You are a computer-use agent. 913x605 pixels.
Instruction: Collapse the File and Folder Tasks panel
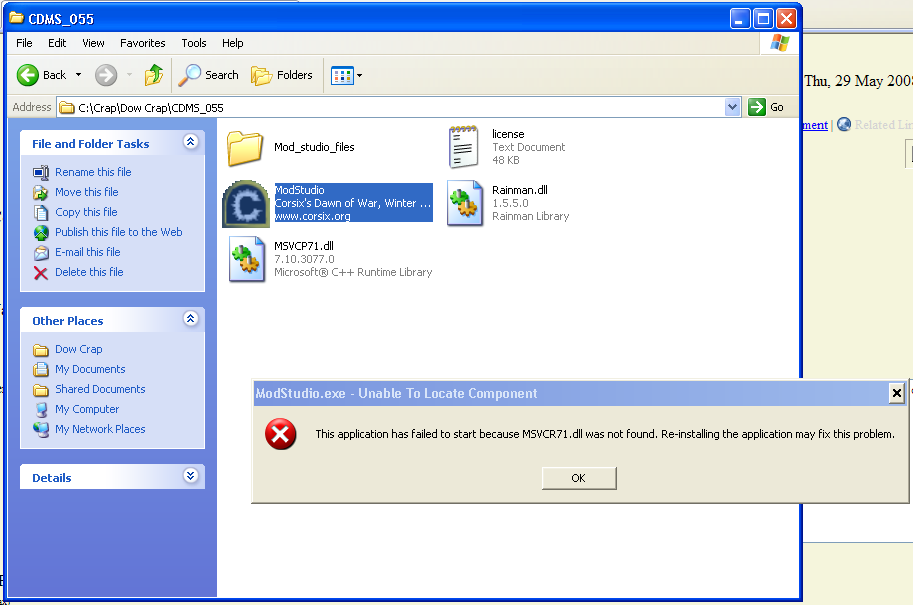(x=190, y=141)
